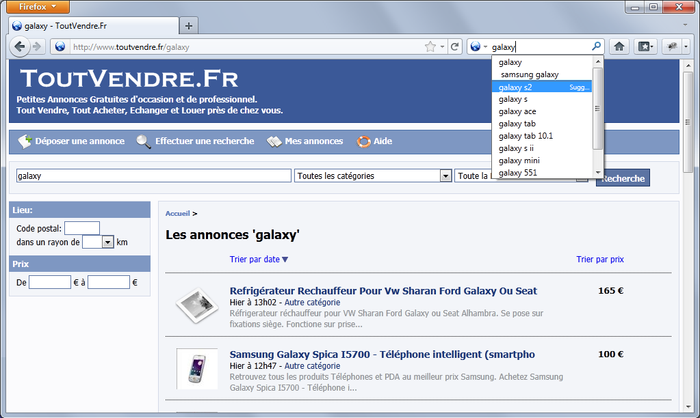Image resolution: width=700 pixels, height=418 pixels.
Task: Select suggestion 'galaxy s'
Action: click(x=542, y=99)
